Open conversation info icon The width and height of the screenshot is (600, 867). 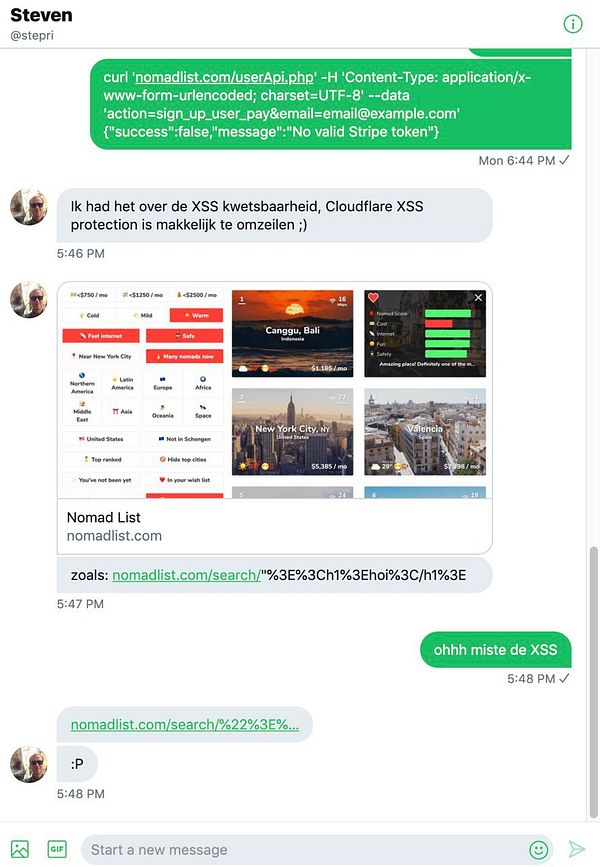click(x=573, y=24)
